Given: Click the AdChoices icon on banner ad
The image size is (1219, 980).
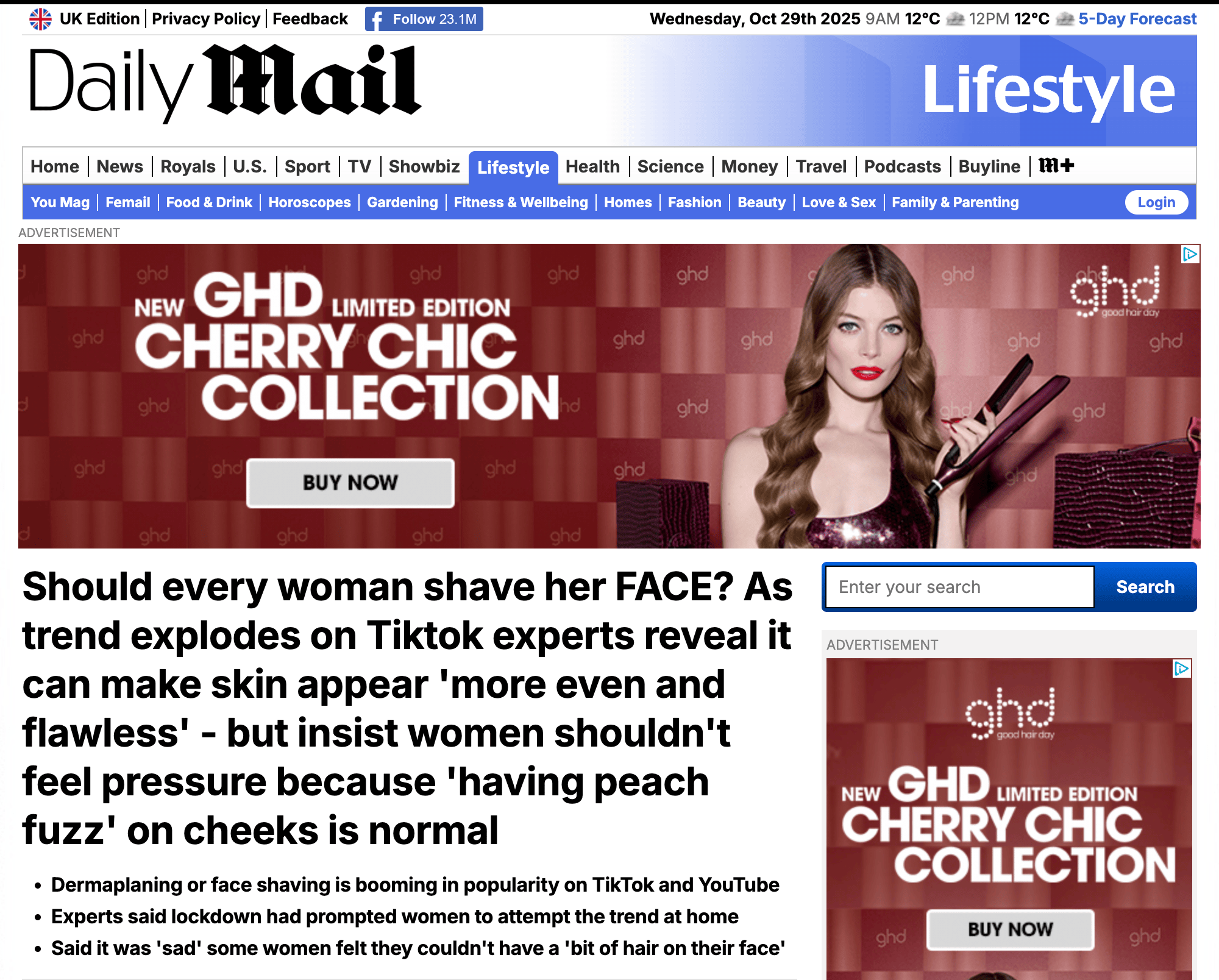Looking at the screenshot, I should tap(1190, 254).
